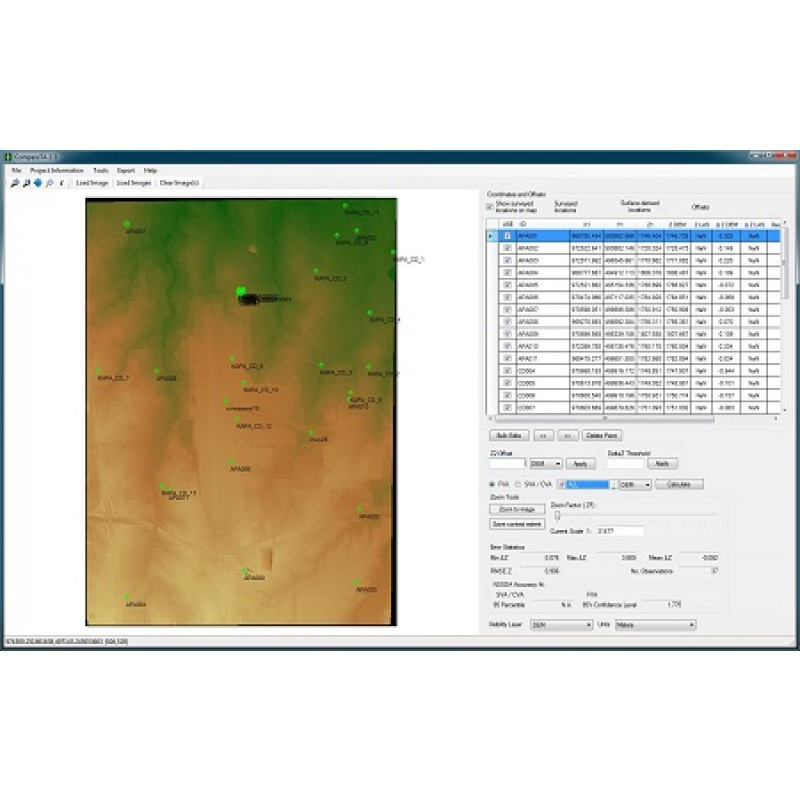
Task: Click the Zoom to image button
Action: tap(517, 510)
